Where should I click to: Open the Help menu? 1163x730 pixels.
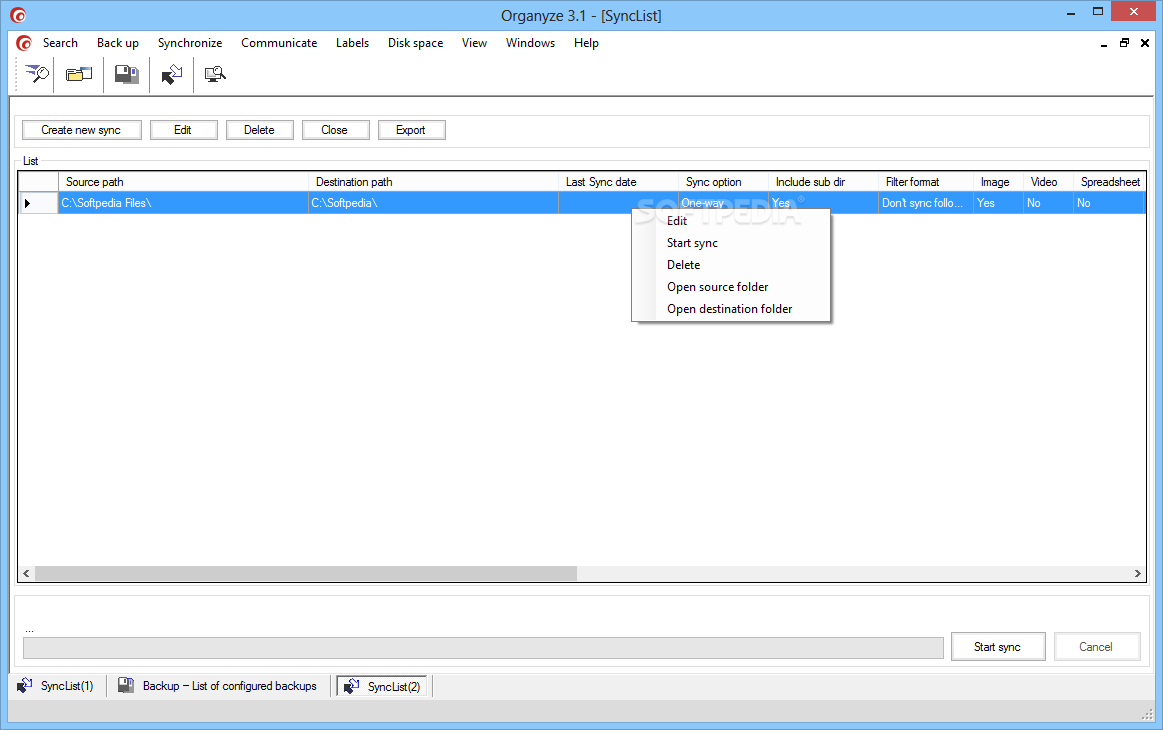pos(586,43)
